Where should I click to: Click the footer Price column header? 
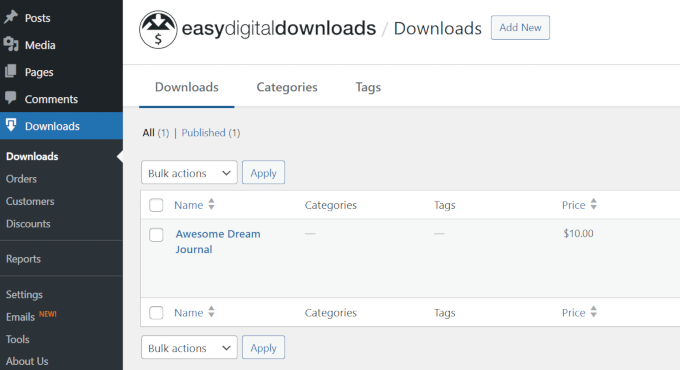coord(573,313)
